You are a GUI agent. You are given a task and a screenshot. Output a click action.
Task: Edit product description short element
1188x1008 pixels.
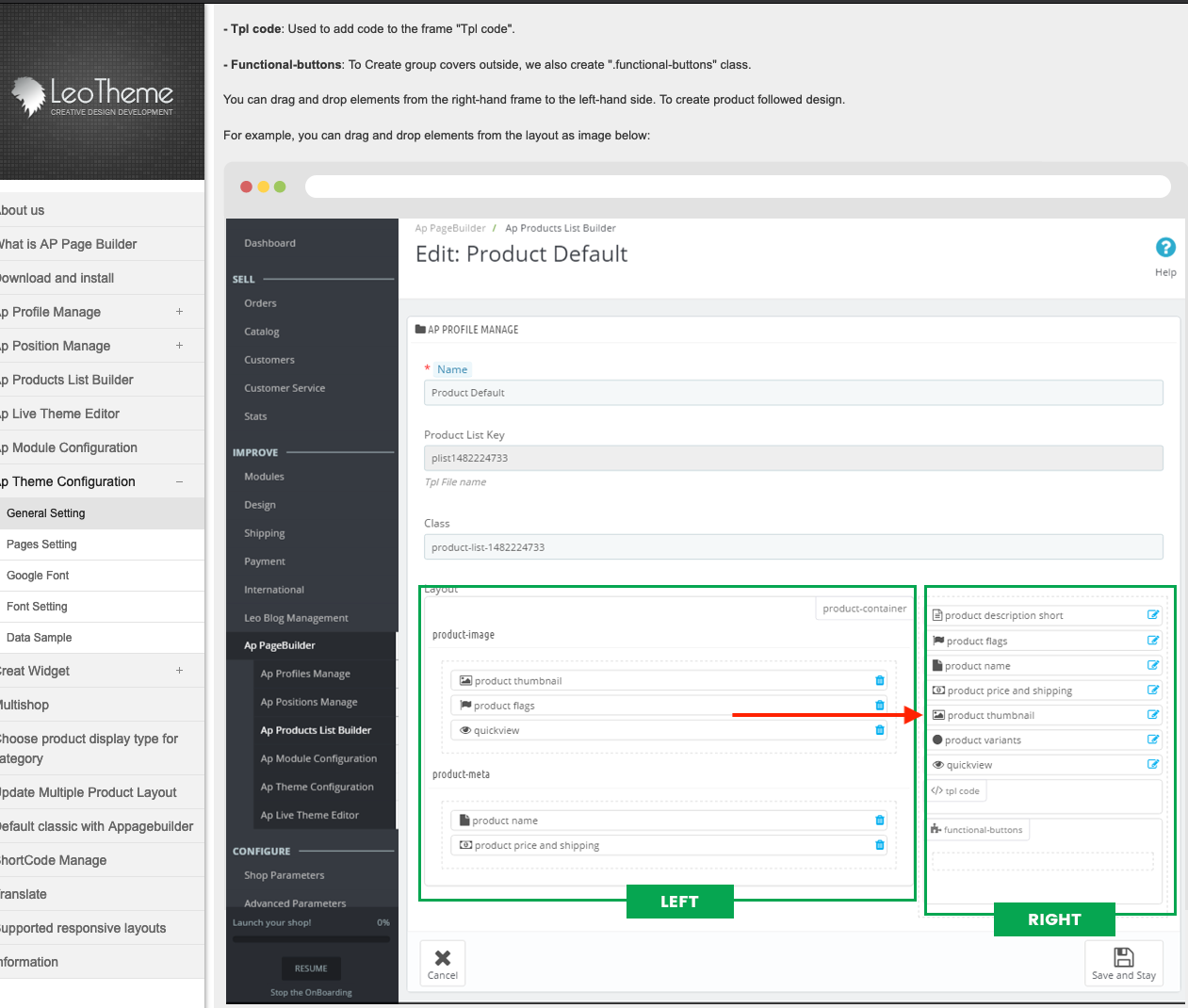tap(1153, 615)
